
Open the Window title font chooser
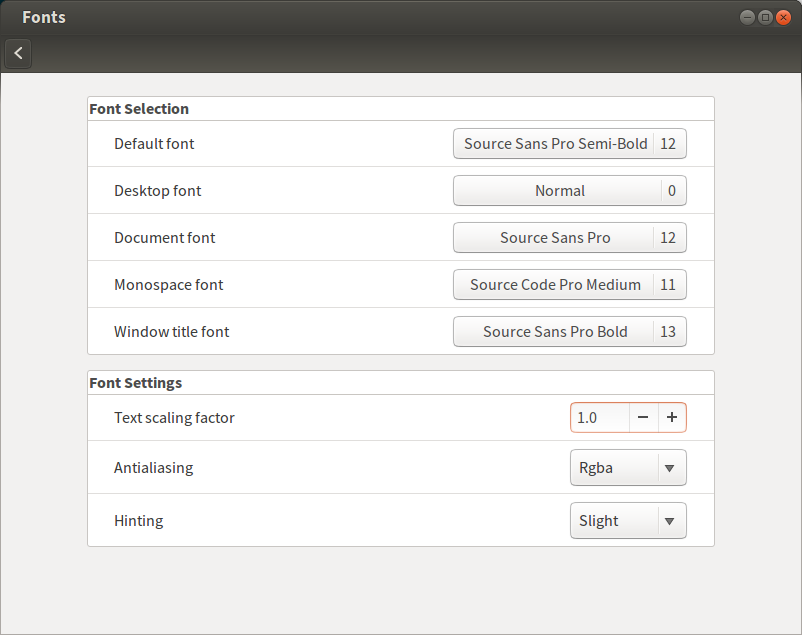555,332
